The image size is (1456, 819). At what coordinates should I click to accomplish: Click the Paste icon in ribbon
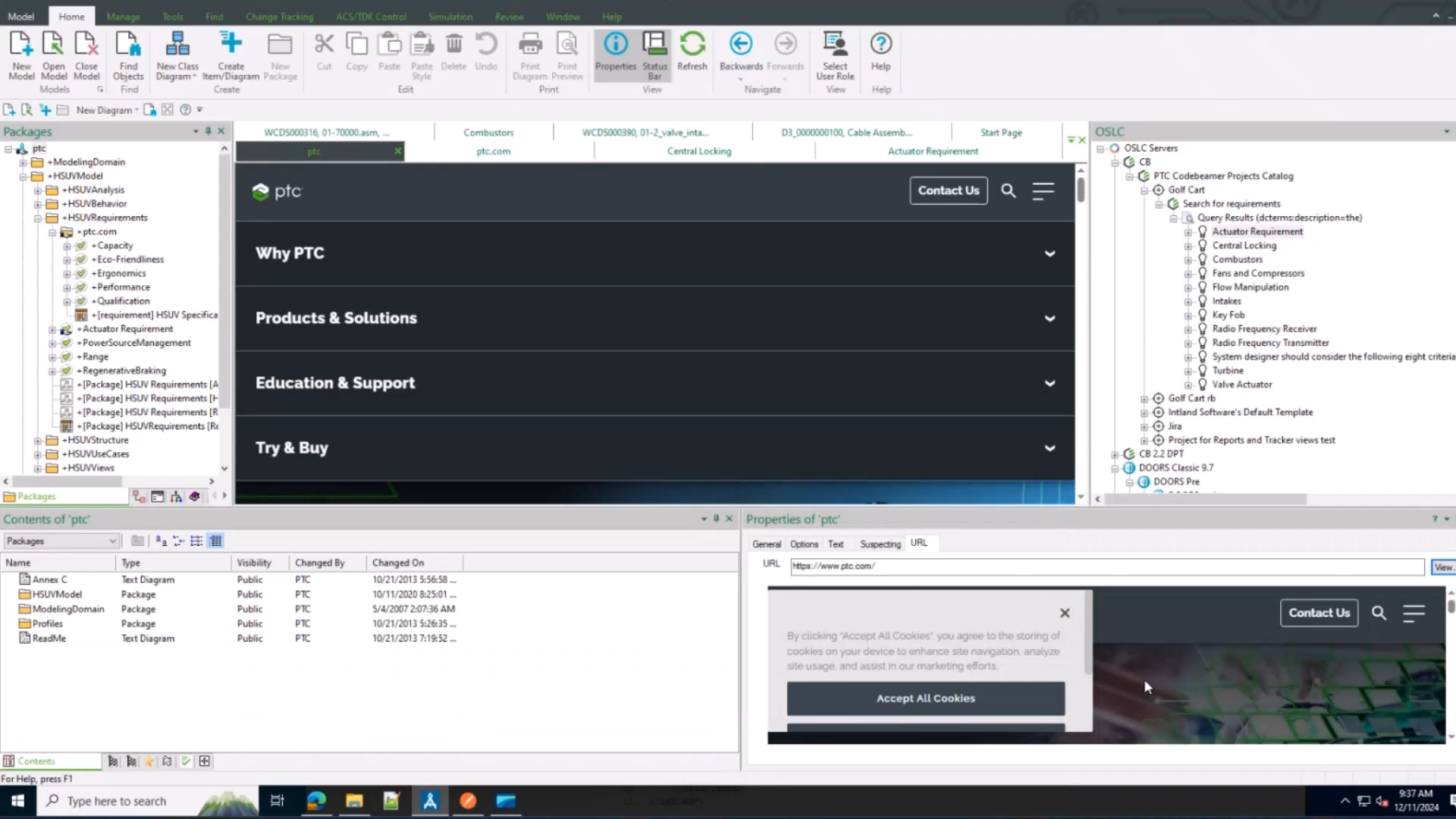(389, 52)
